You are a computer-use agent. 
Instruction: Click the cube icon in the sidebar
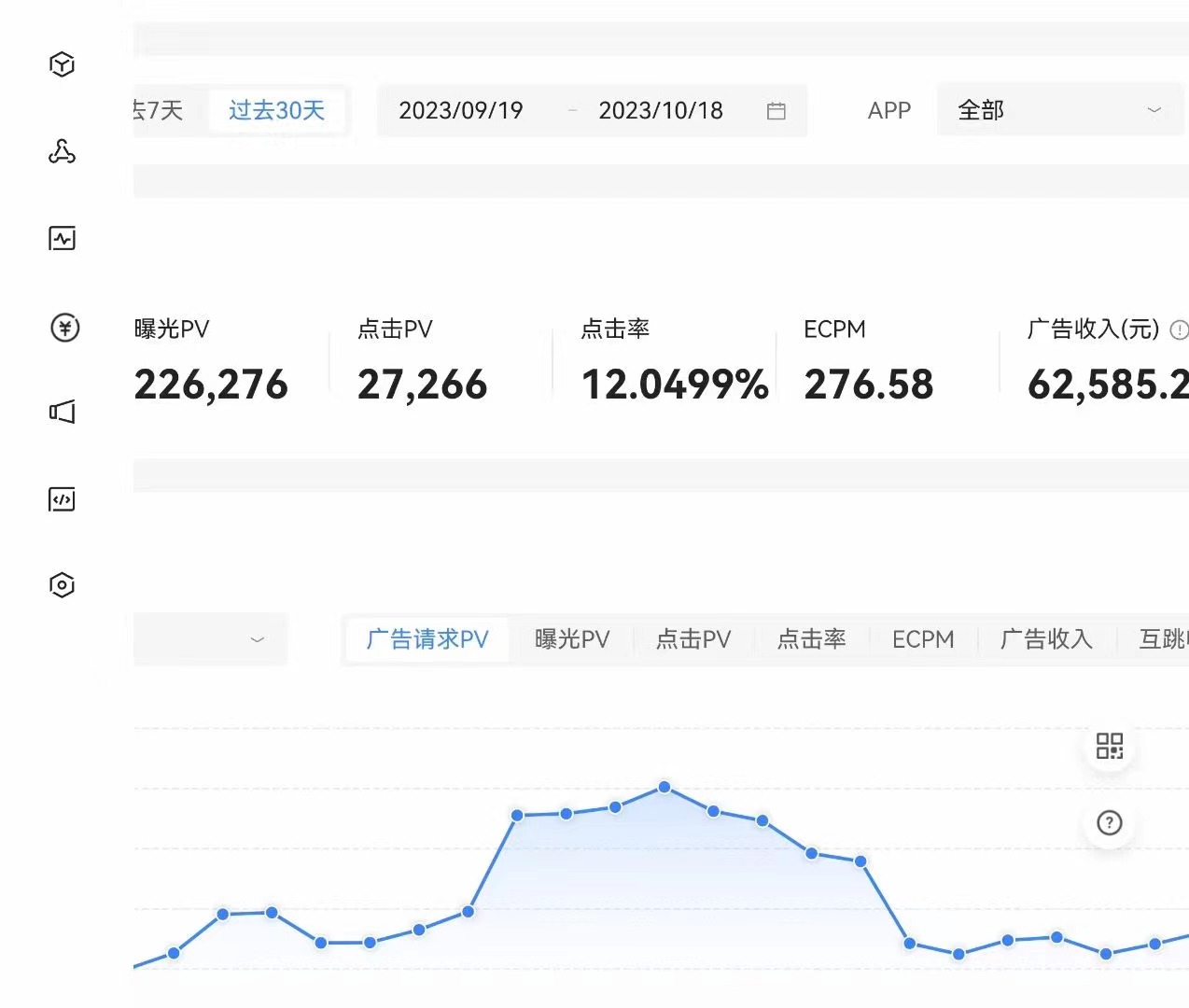(62, 64)
